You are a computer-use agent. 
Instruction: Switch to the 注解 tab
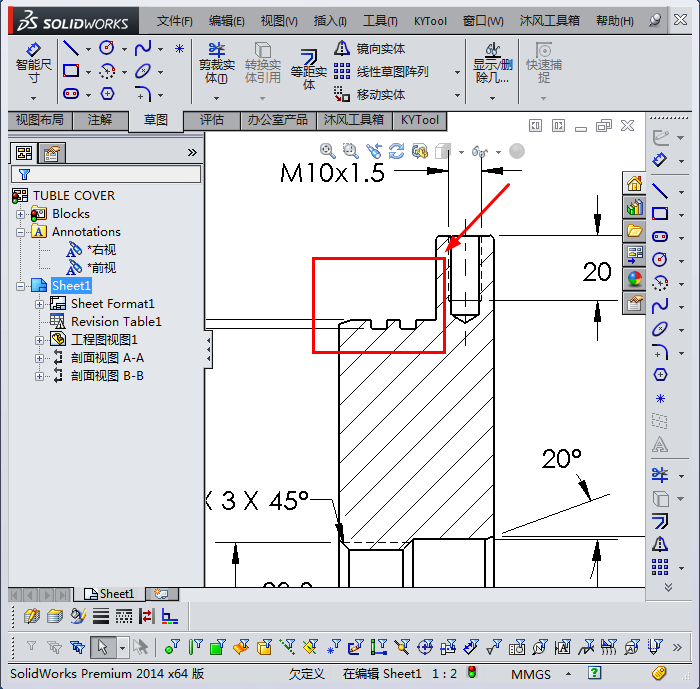(100, 120)
